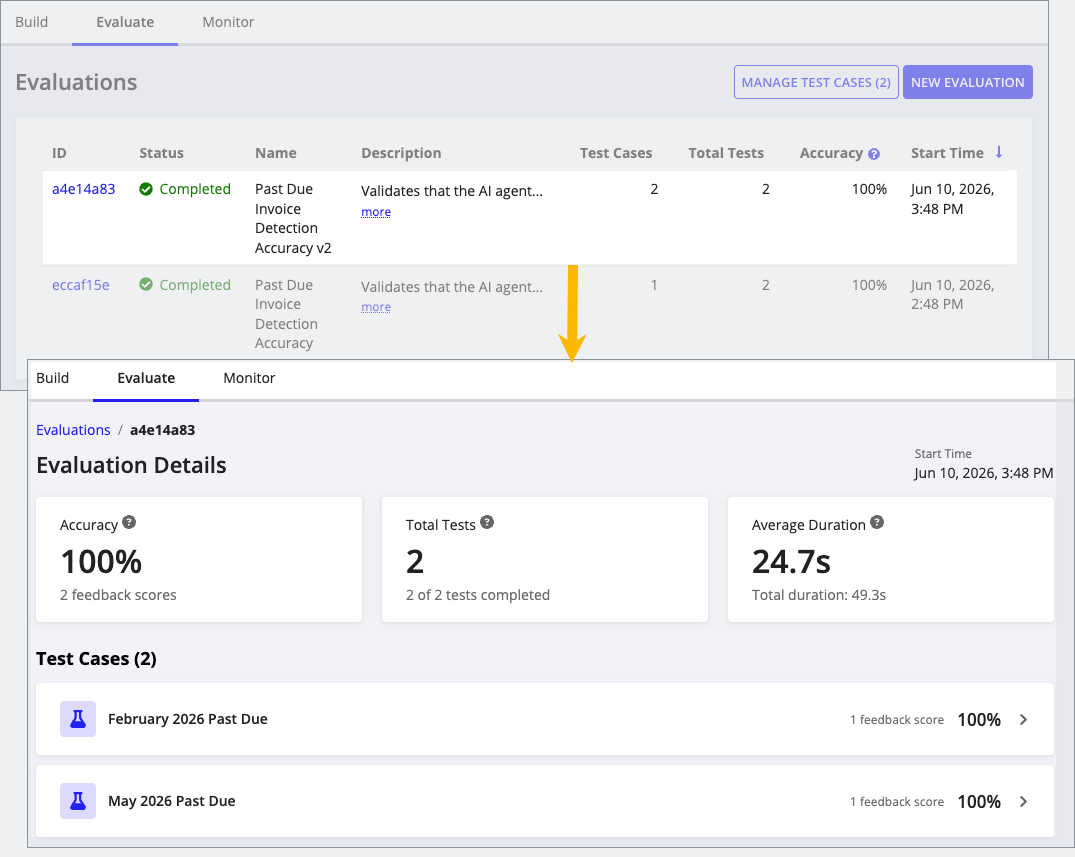1075x857 pixels.
Task: Open the Average Duration card help icon
Action: [x=877, y=522]
